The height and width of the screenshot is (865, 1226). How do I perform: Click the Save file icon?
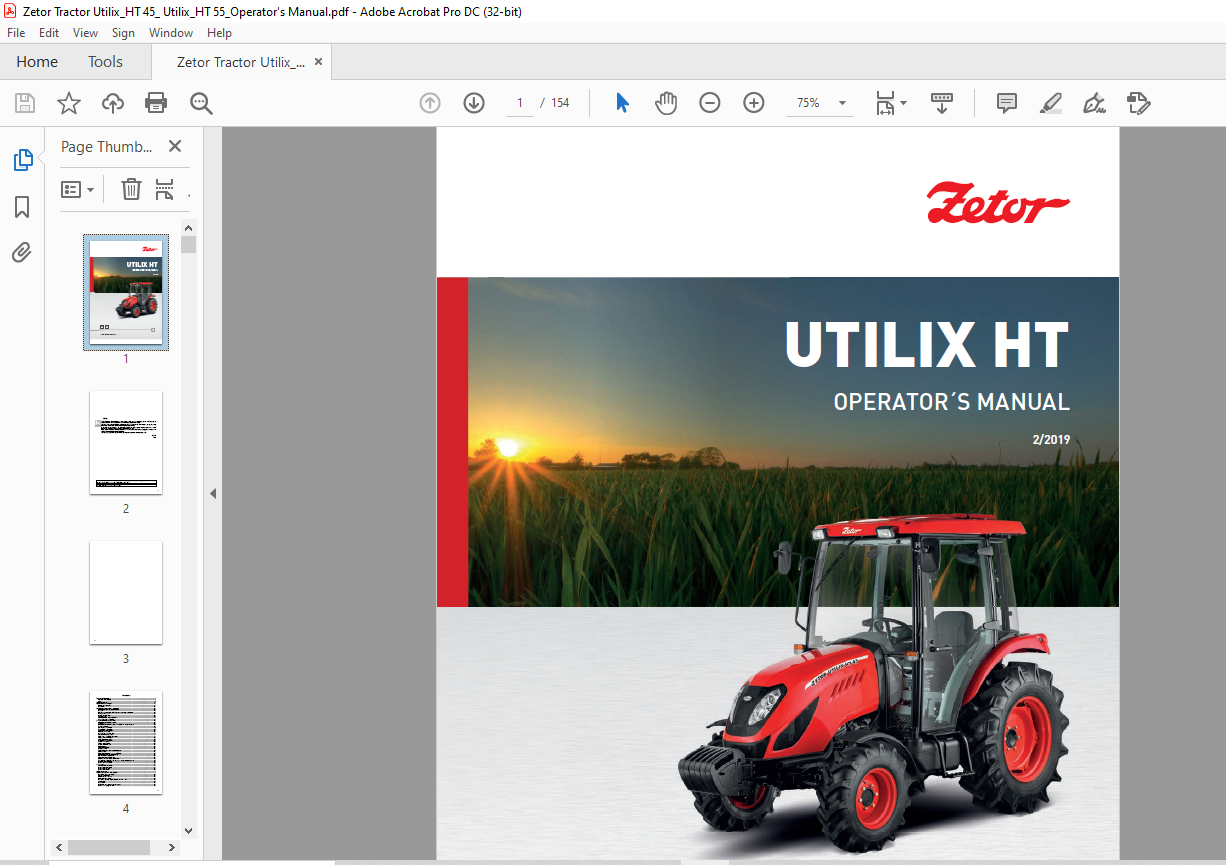25,103
